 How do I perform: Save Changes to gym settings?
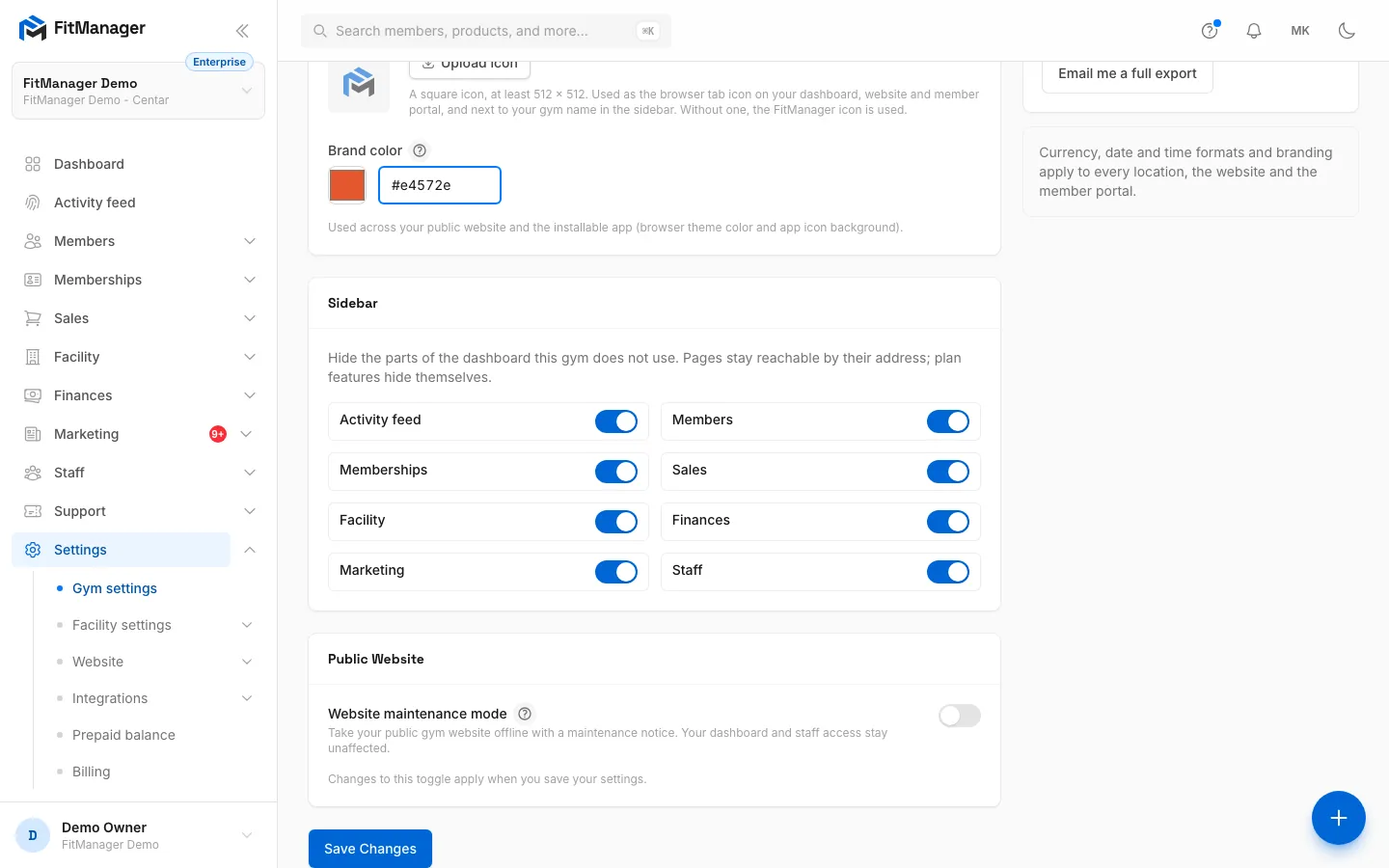(370, 849)
